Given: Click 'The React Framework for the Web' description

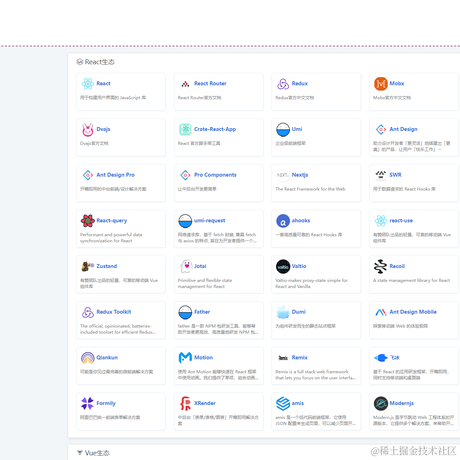Looking at the screenshot, I should [x=310, y=189].
